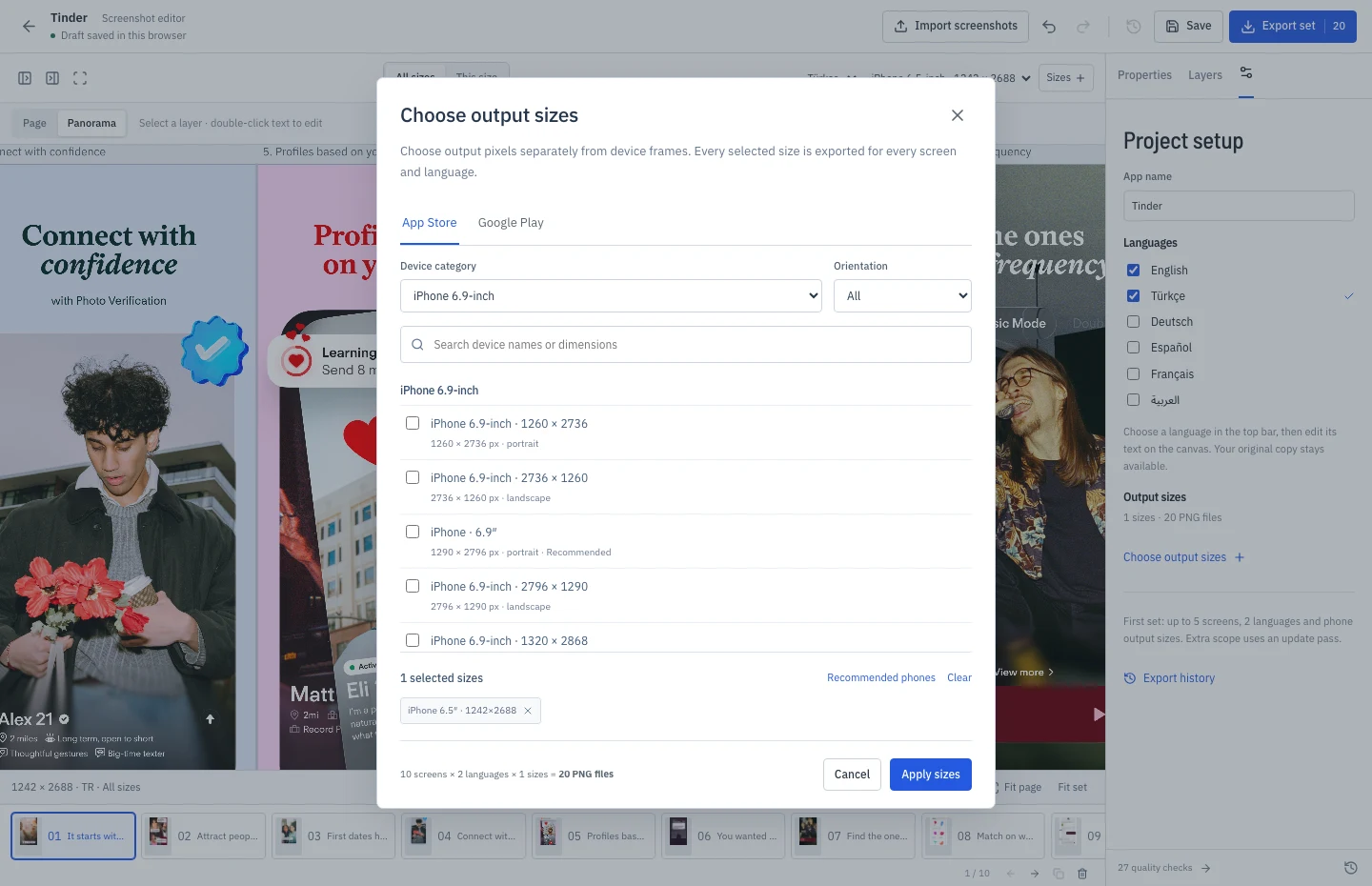Click the App name field with Tinder
This screenshot has height=886, width=1372.
tap(1239, 206)
